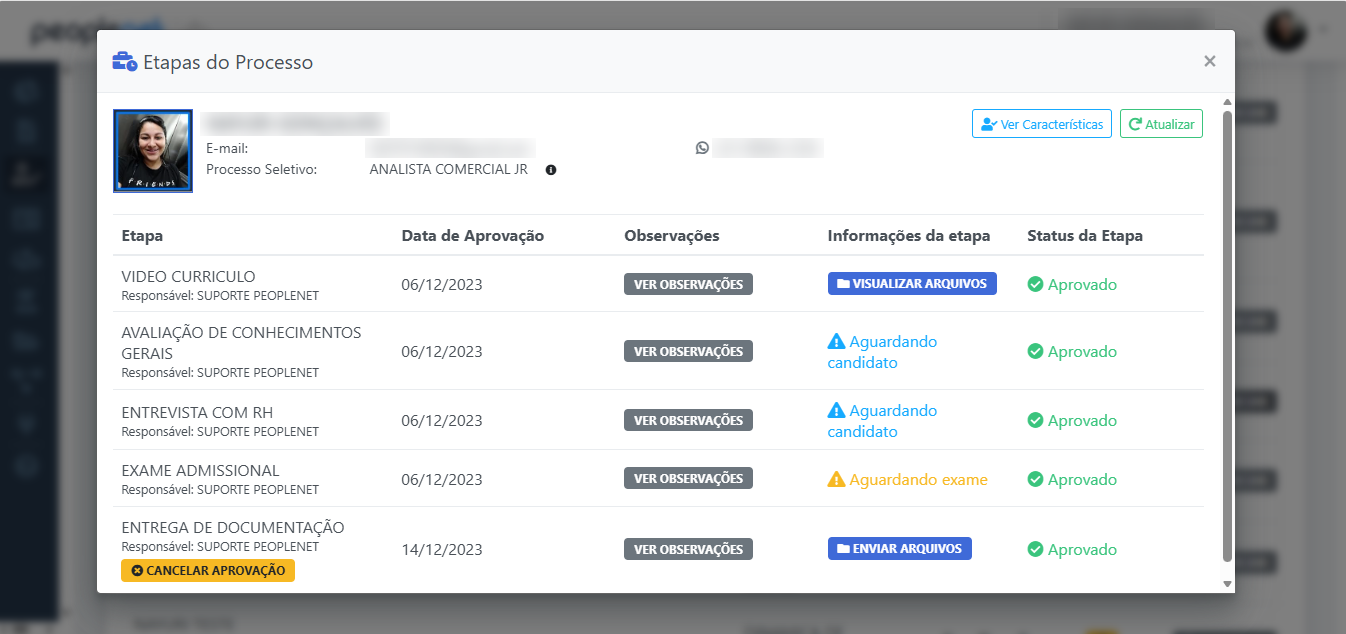The image size is (1346, 634).
Task: Click the VIDEO CURRICULO stage name
Action: [188, 276]
